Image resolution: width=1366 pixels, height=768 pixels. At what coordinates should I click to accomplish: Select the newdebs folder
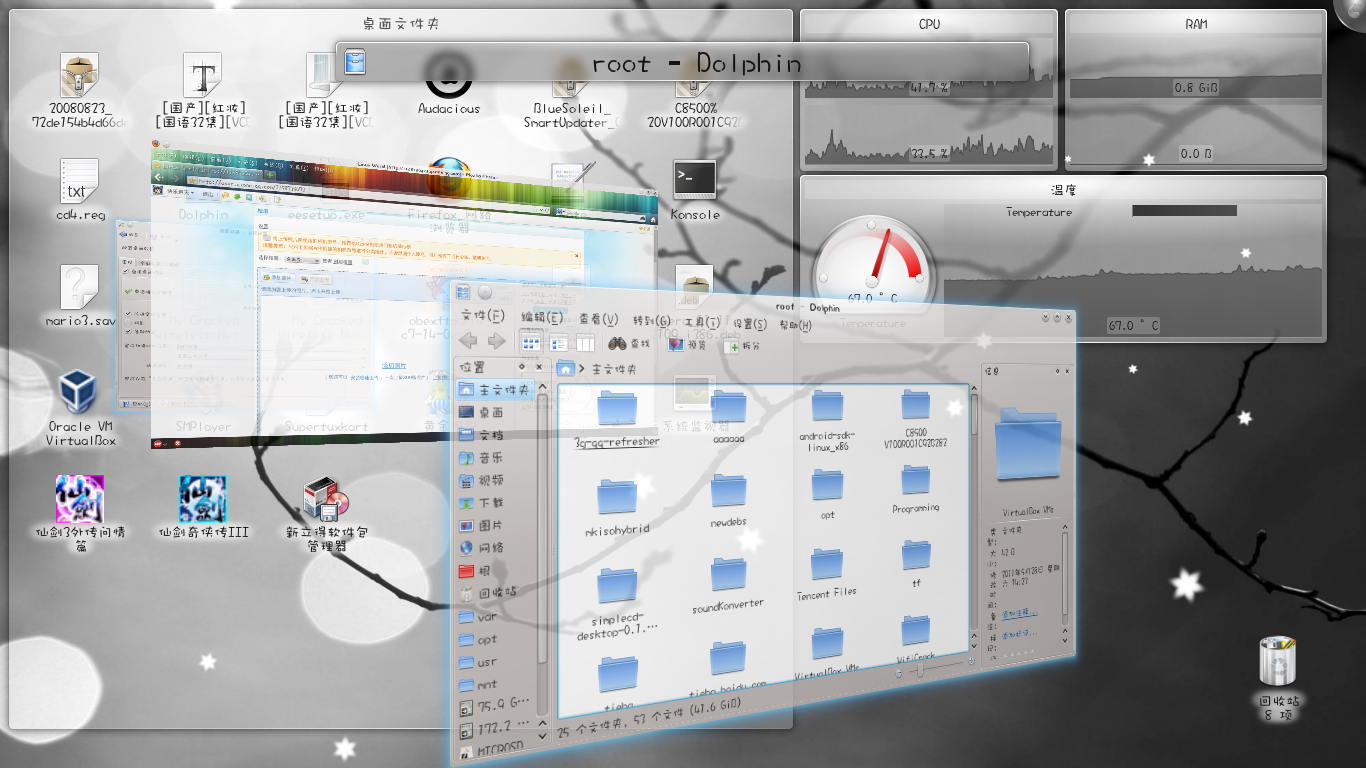[729, 502]
